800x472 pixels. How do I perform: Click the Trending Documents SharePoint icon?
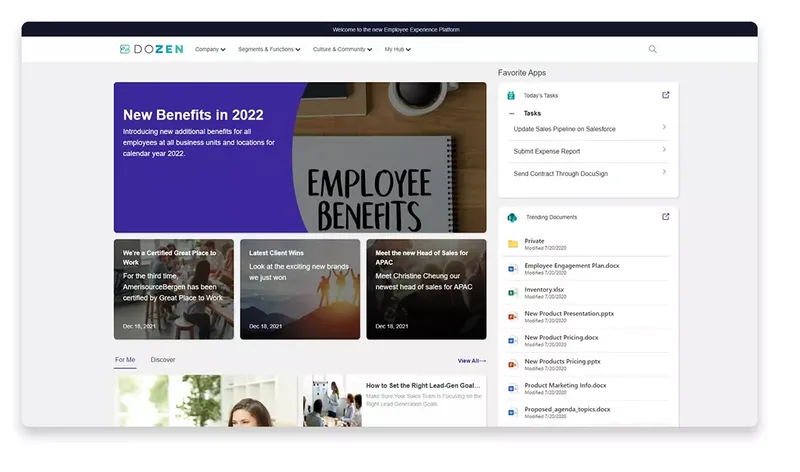coord(512,217)
